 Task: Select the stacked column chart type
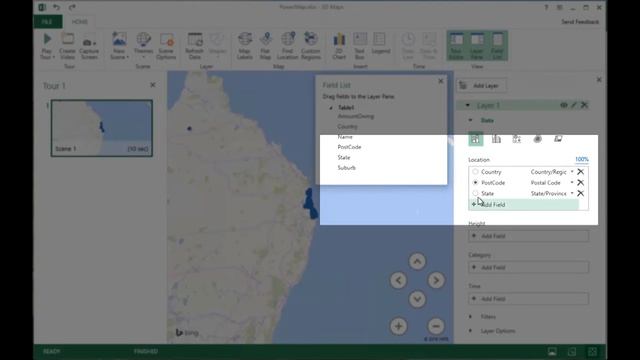[x=475, y=139]
